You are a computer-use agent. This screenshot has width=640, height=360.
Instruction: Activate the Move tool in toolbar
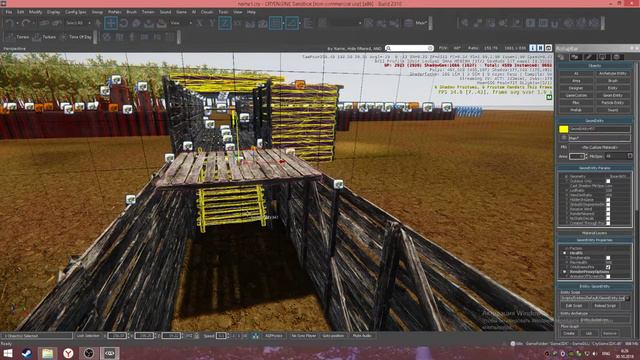click(111, 23)
